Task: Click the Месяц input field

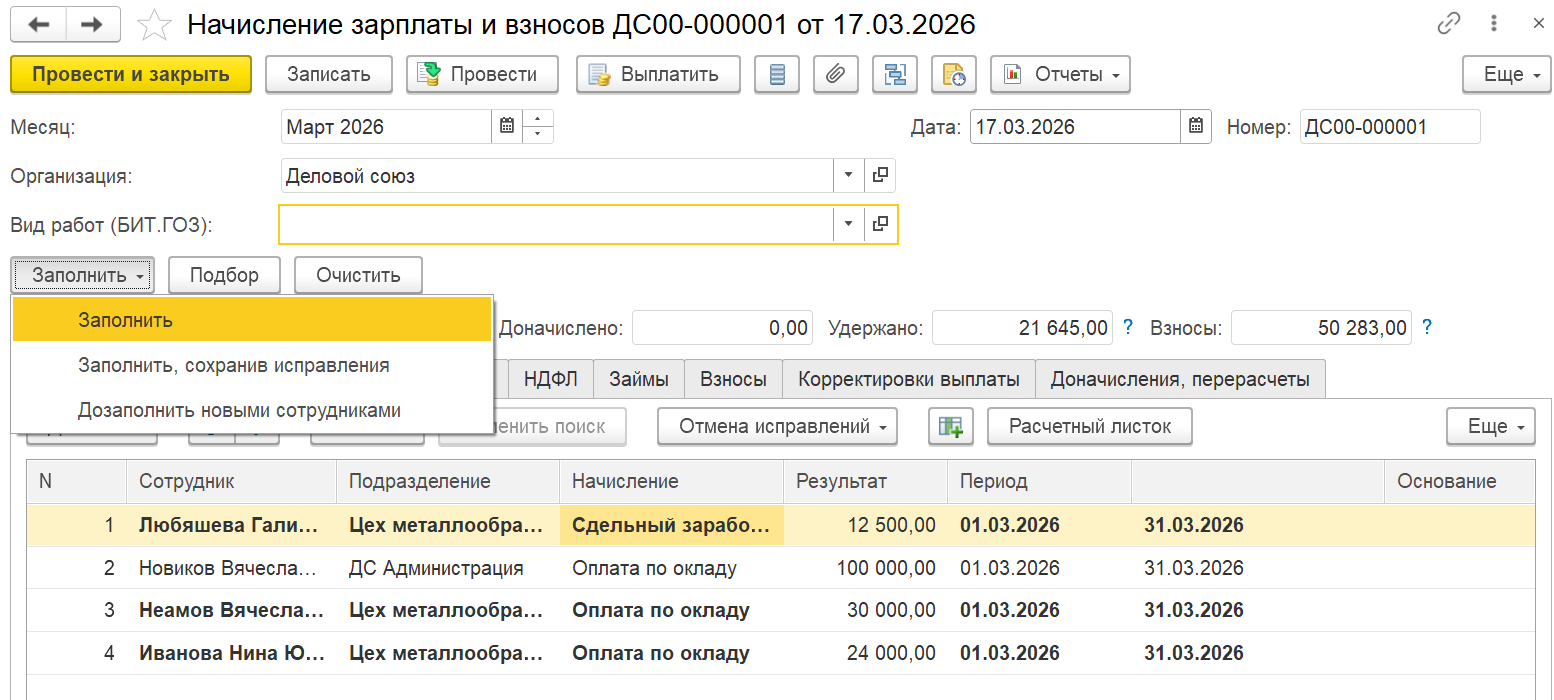Action: tap(387, 127)
